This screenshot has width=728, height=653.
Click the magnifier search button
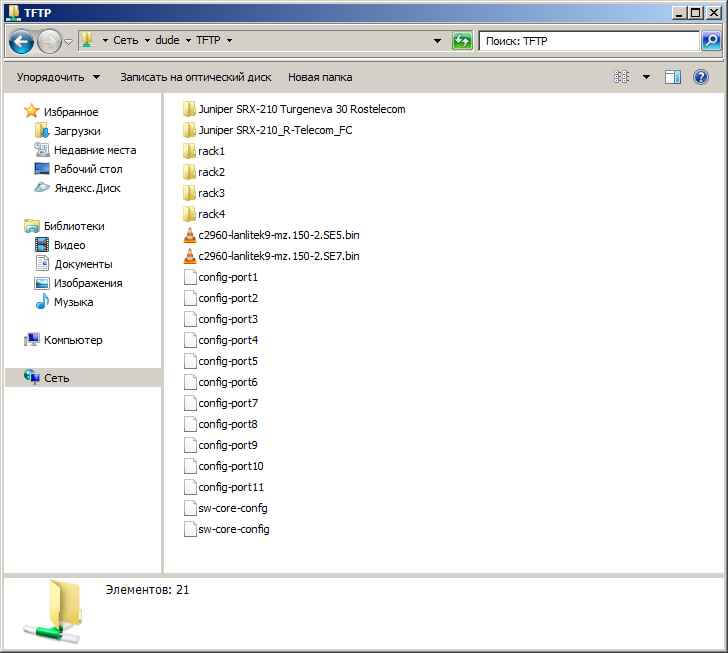point(711,41)
